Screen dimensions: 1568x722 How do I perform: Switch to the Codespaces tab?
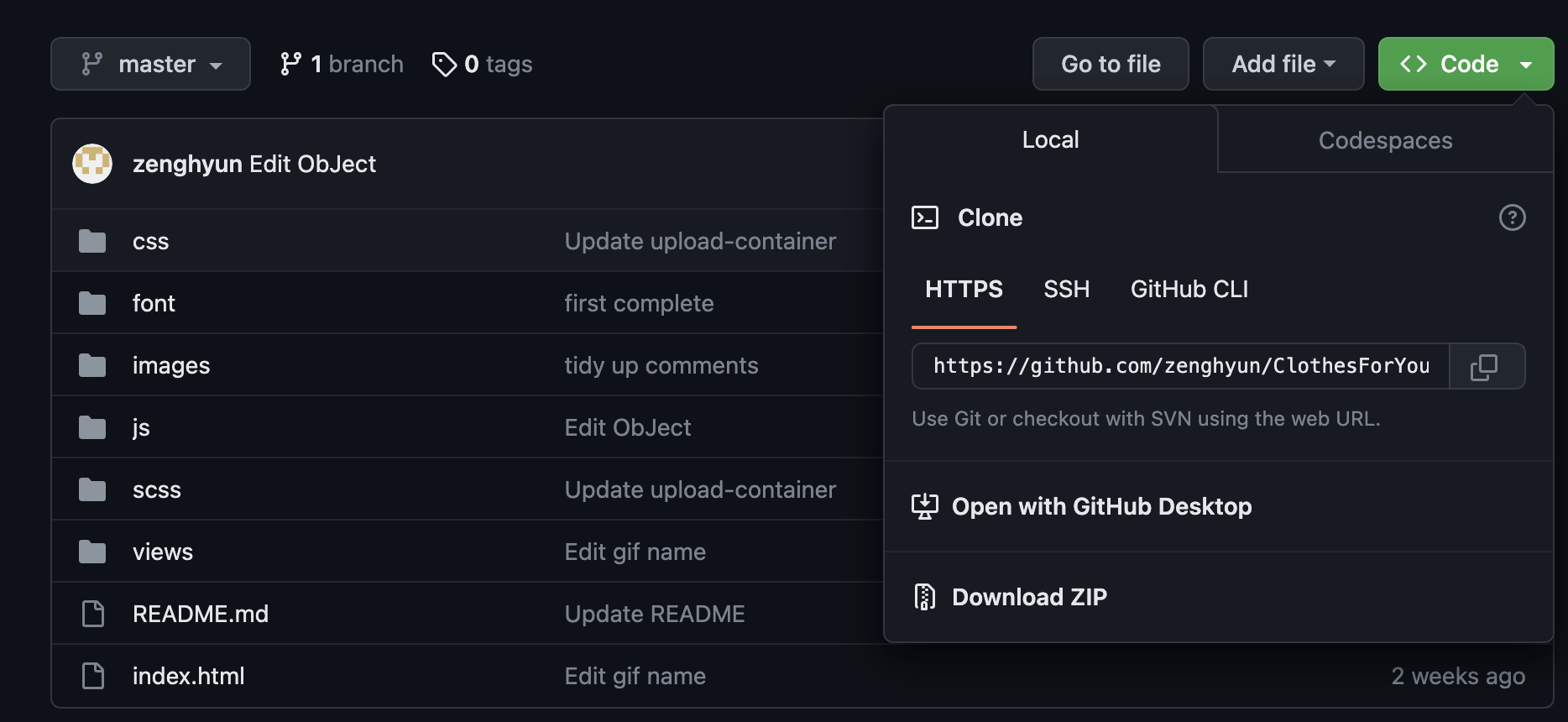(1385, 140)
